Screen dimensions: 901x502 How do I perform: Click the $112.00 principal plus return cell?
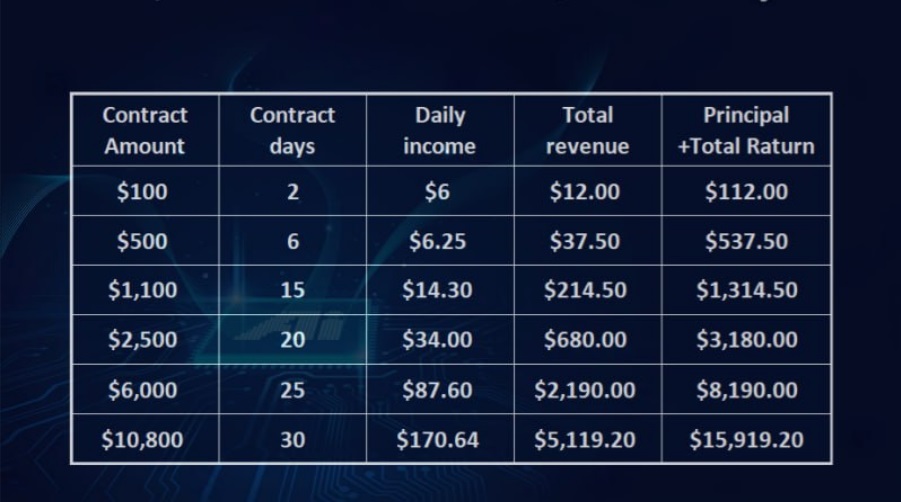(746, 191)
